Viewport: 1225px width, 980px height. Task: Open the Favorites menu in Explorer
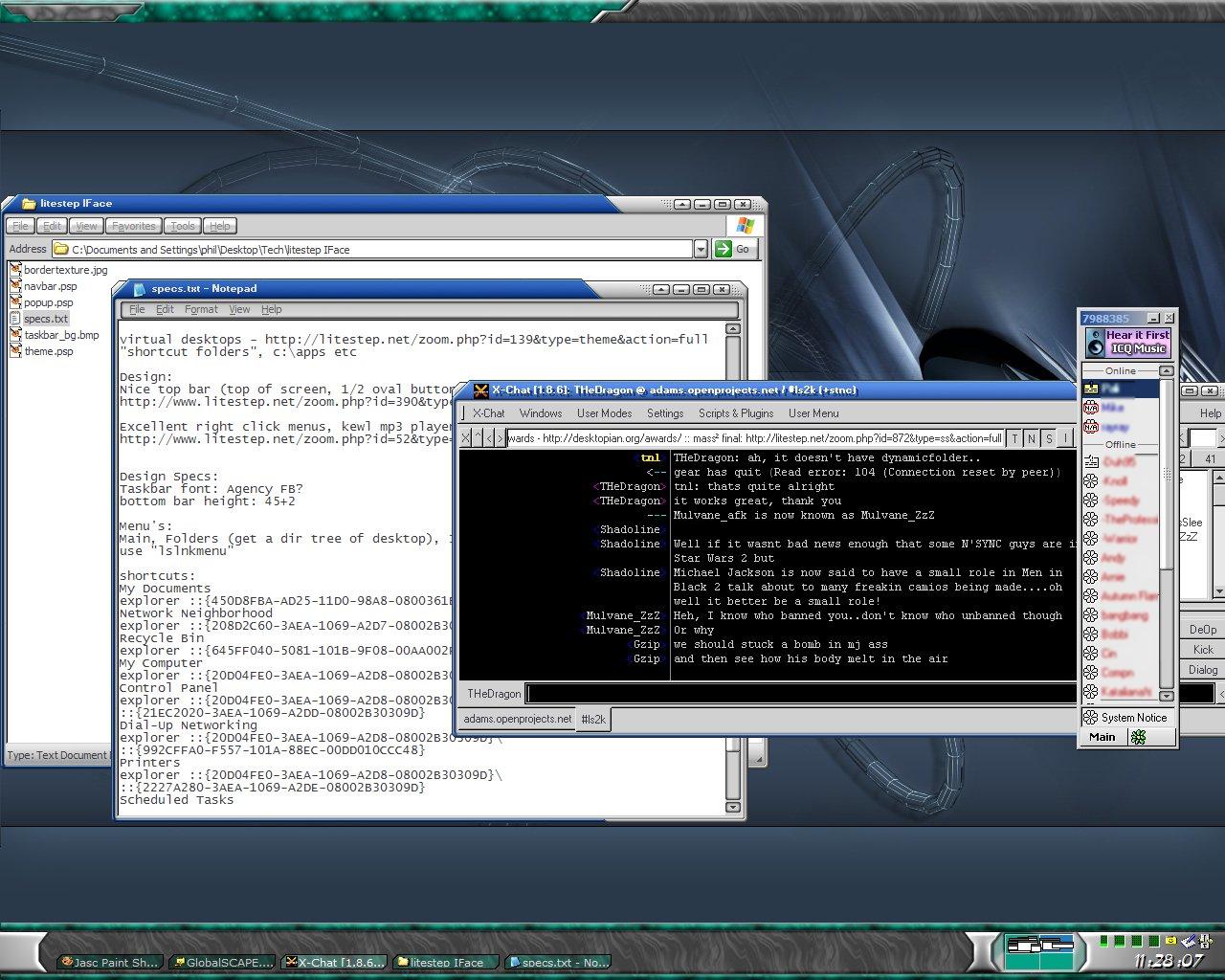133,226
